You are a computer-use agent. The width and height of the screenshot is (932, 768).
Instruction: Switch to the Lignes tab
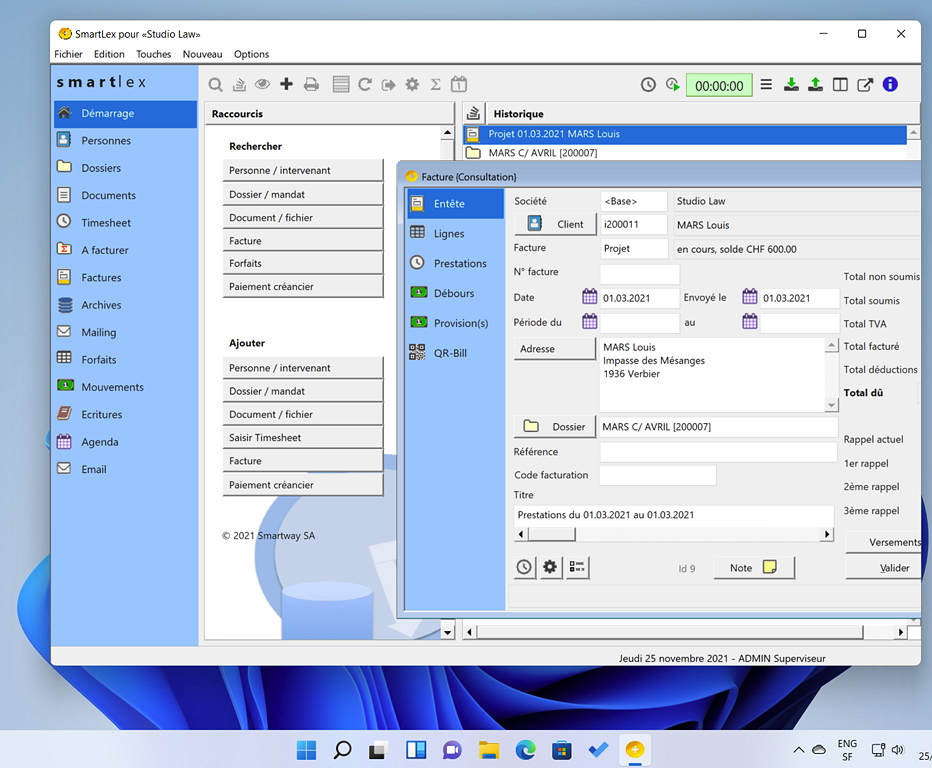449,233
